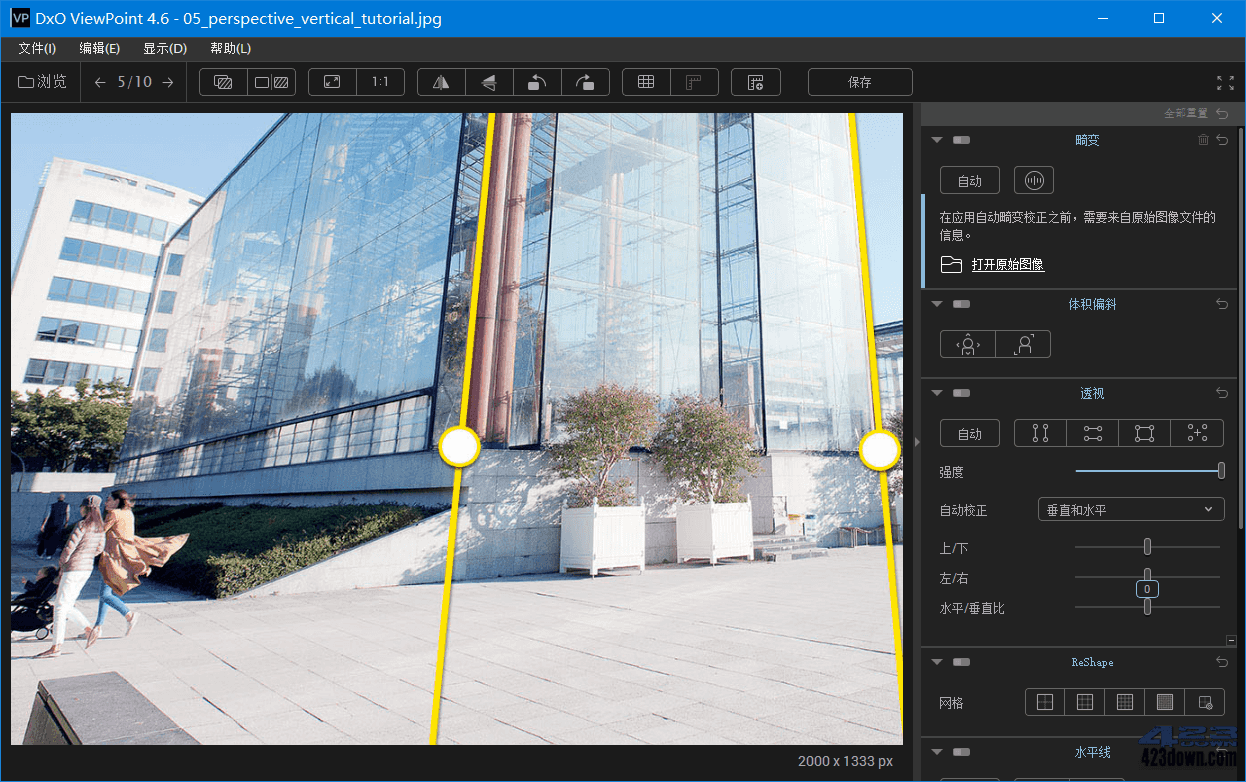Select the diagonal volume deformation correction icon

coord(1024,343)
